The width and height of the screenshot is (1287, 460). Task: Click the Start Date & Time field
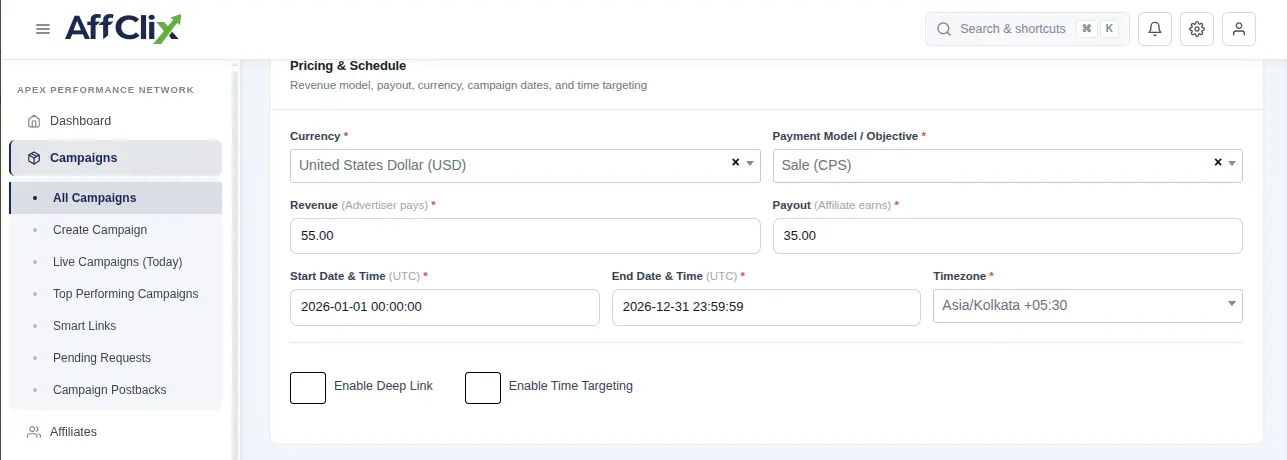click(x=445, y=307)
